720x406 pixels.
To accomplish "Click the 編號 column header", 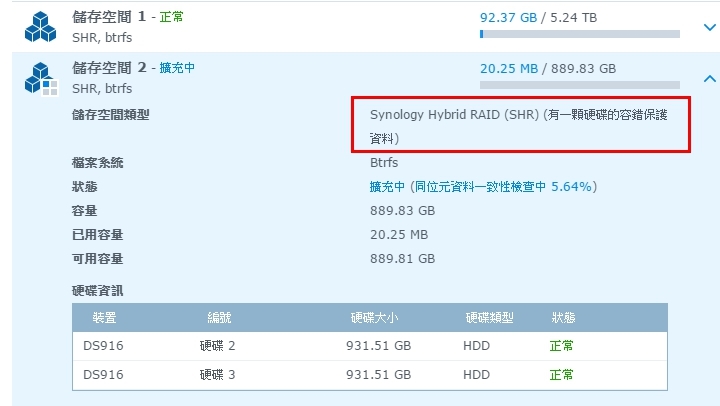I will [x=219, y=318].
